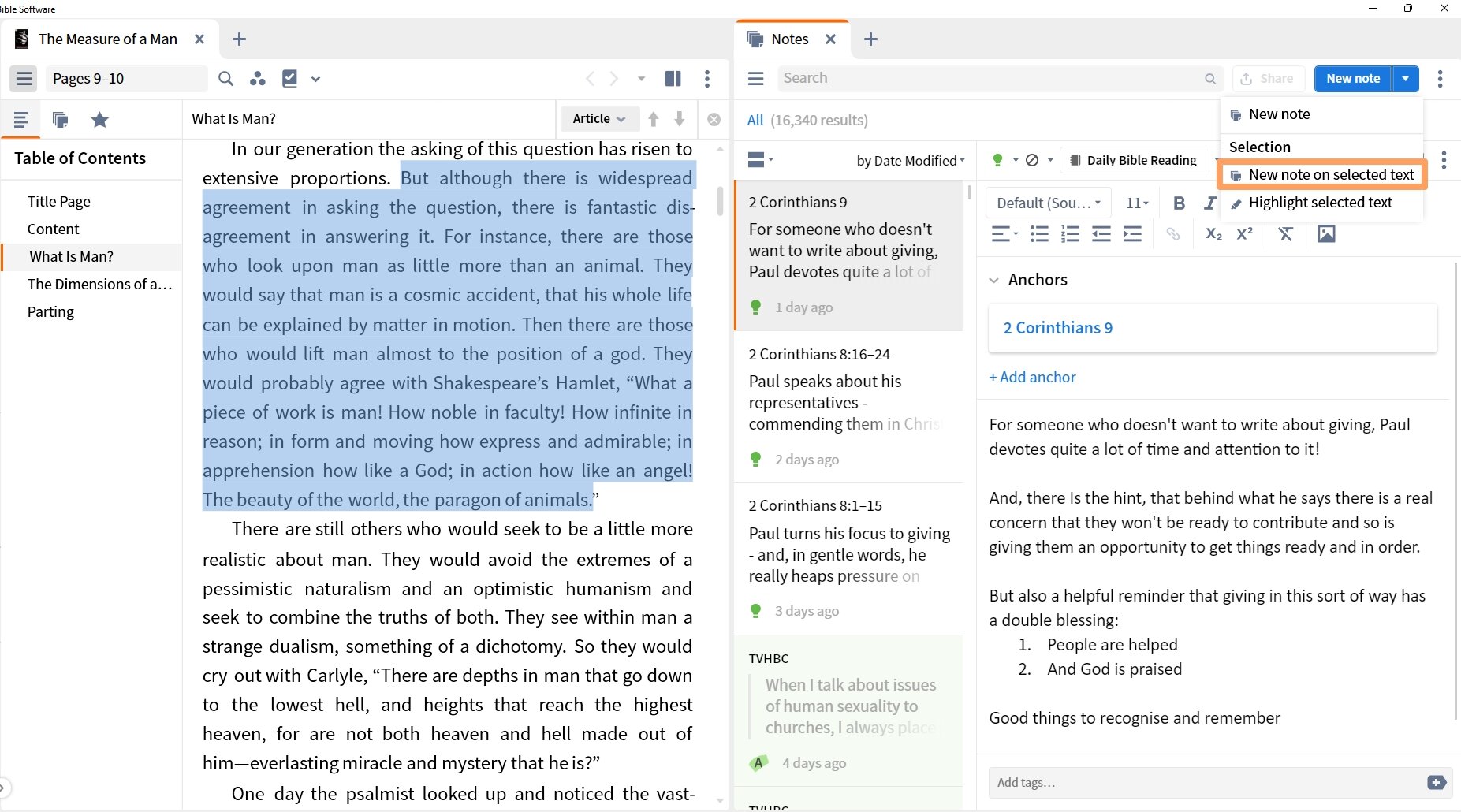
Task: Toggle italic formatting in the note editor
Action: point(1210,203)
